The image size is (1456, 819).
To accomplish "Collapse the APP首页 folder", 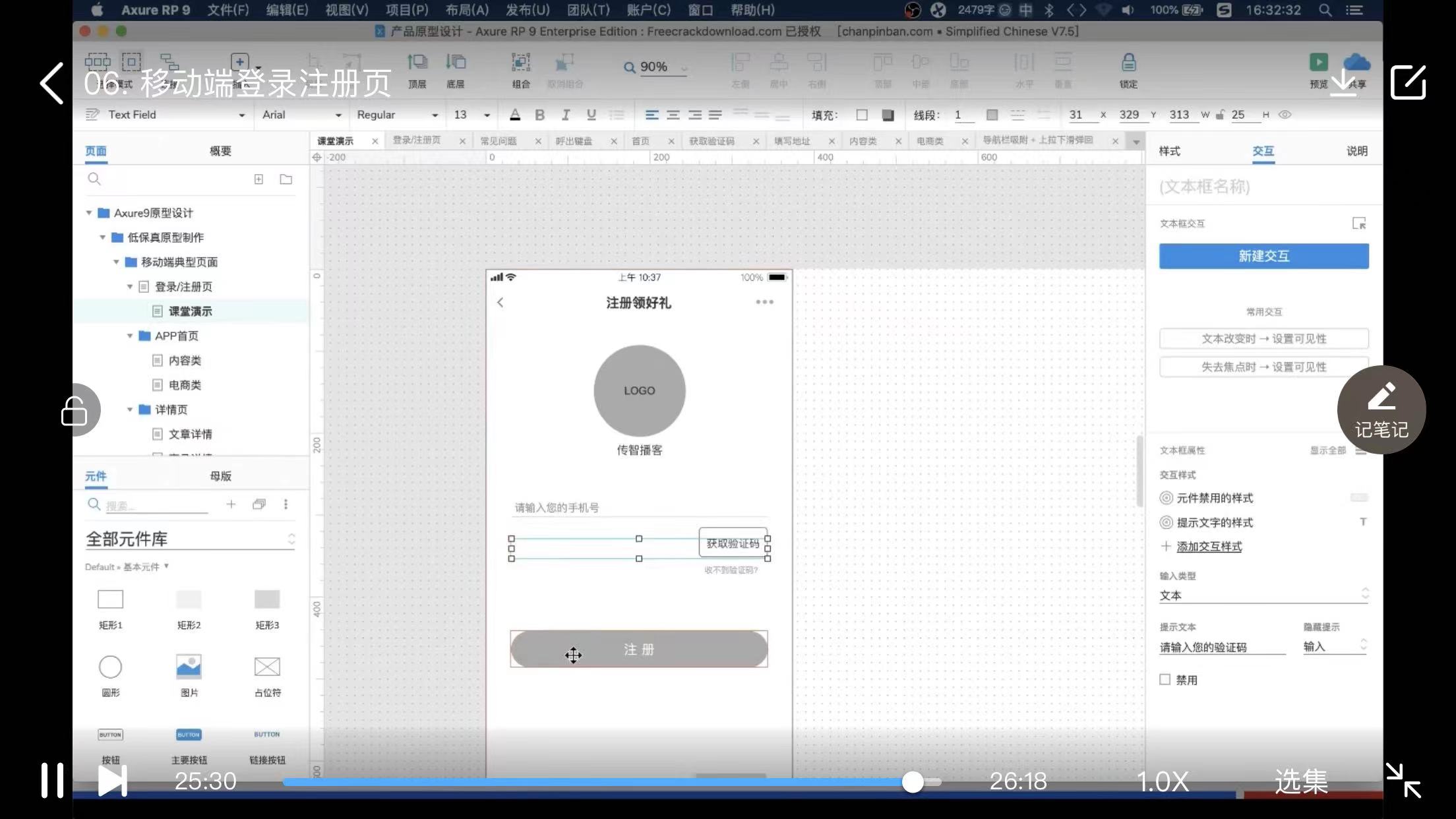I will coord(130,336).
